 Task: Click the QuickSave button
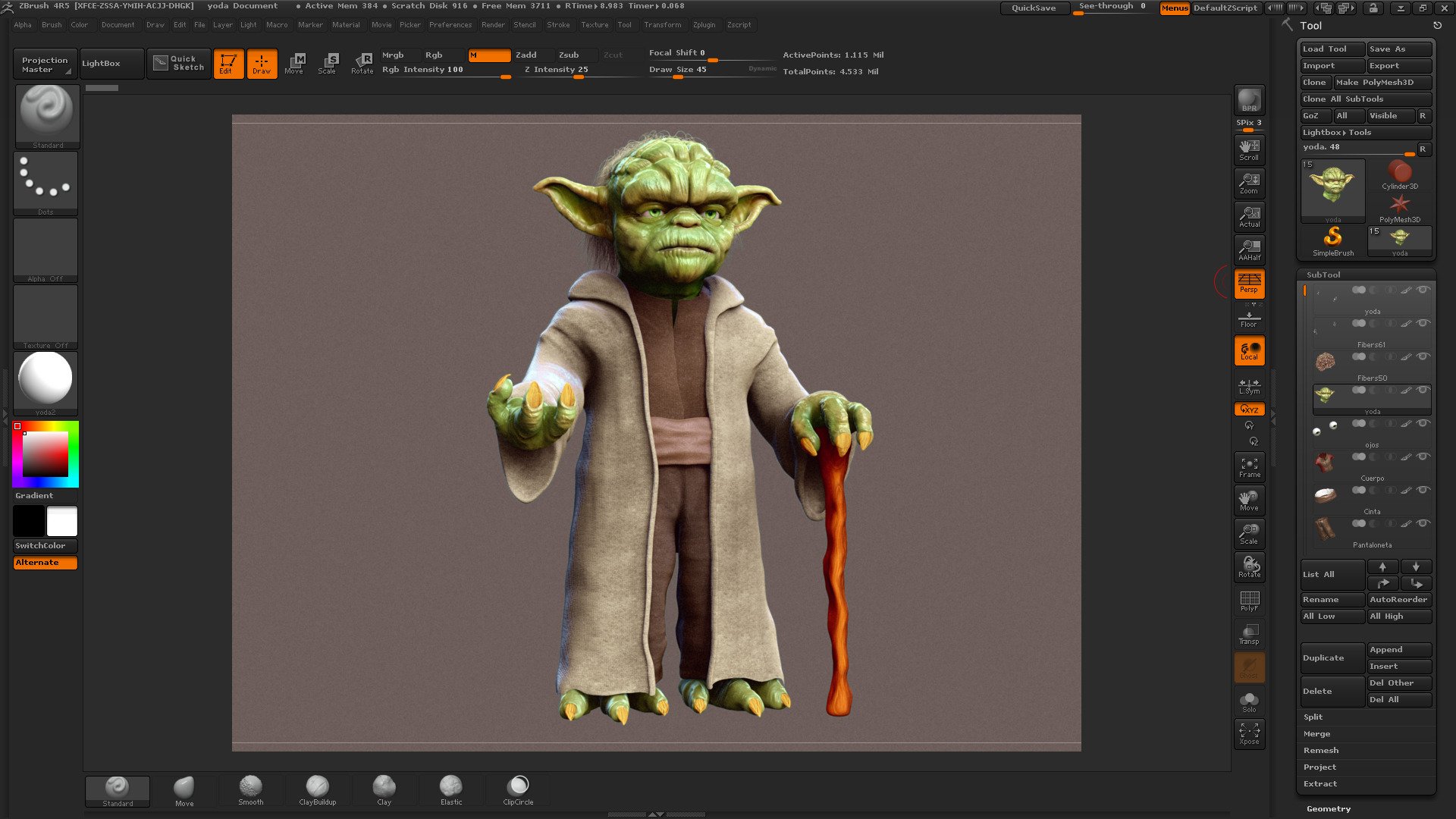coord(1033,8)
